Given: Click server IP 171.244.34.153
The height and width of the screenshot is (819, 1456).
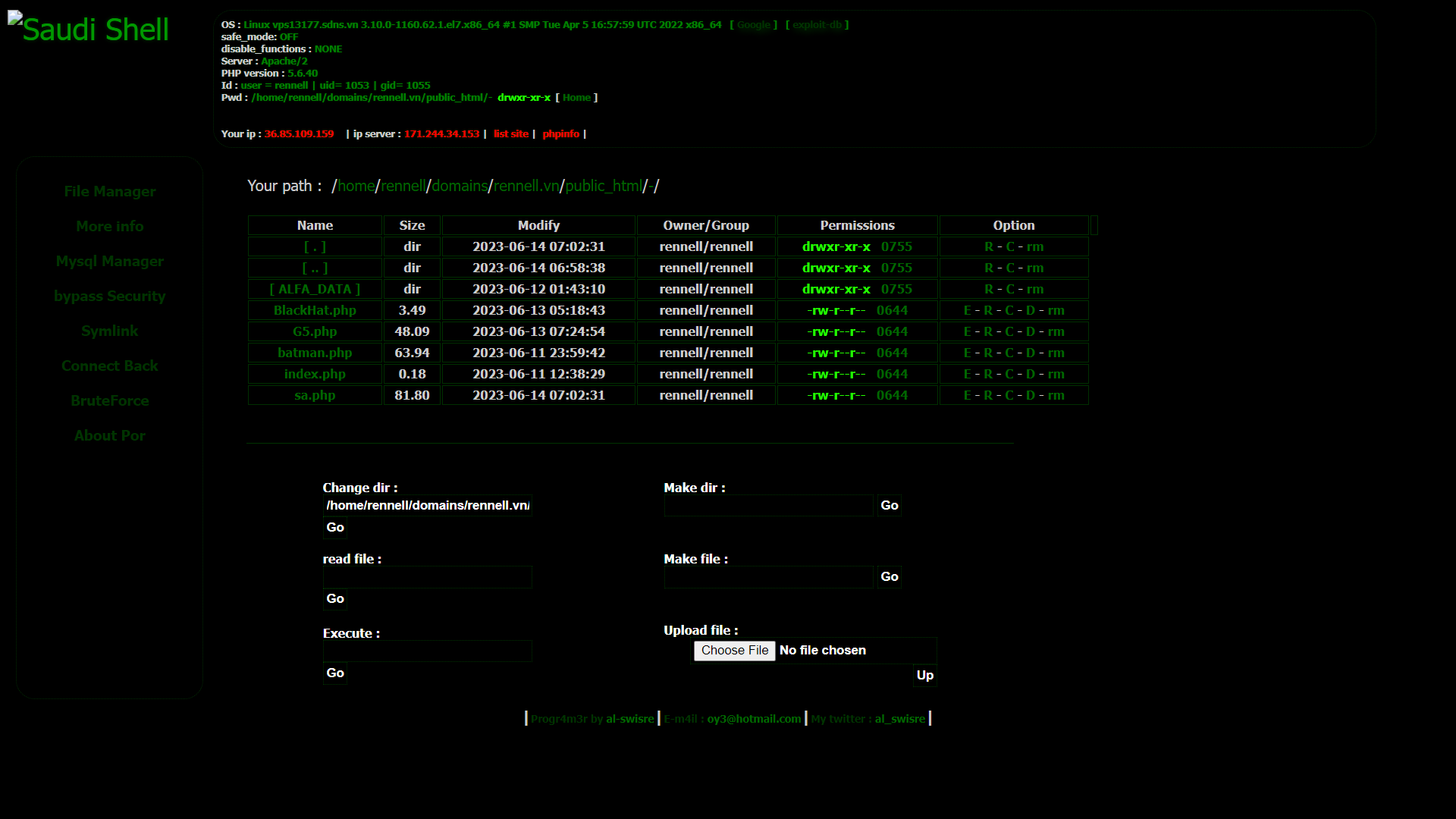Looking at the screenshot, I should click(x=441, y=134).
